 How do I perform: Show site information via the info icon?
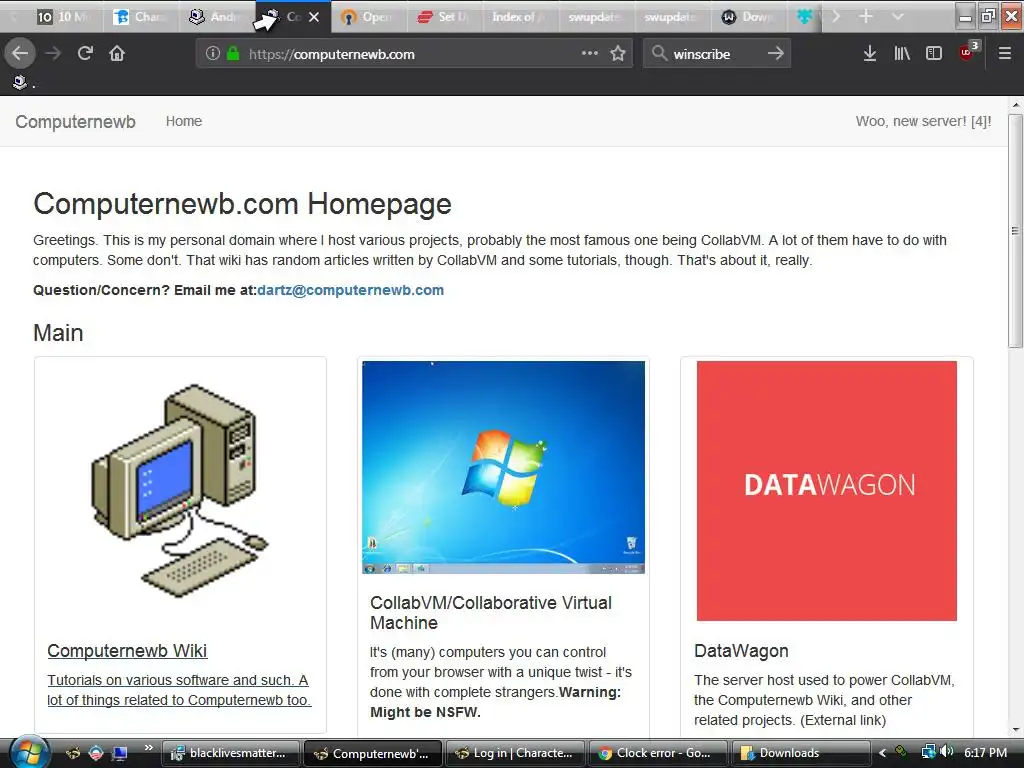(212, 54)
